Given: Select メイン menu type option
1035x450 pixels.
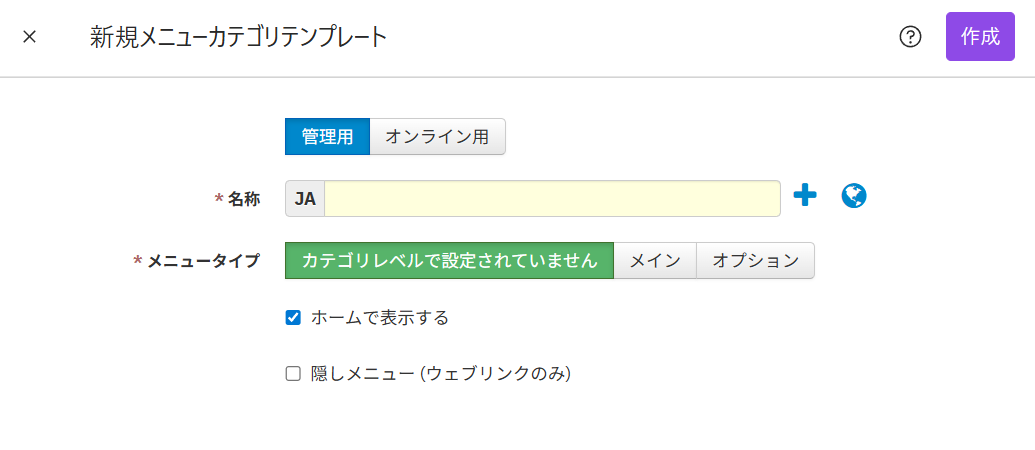Looking at the screenshot, I should (x=655, y=261).
